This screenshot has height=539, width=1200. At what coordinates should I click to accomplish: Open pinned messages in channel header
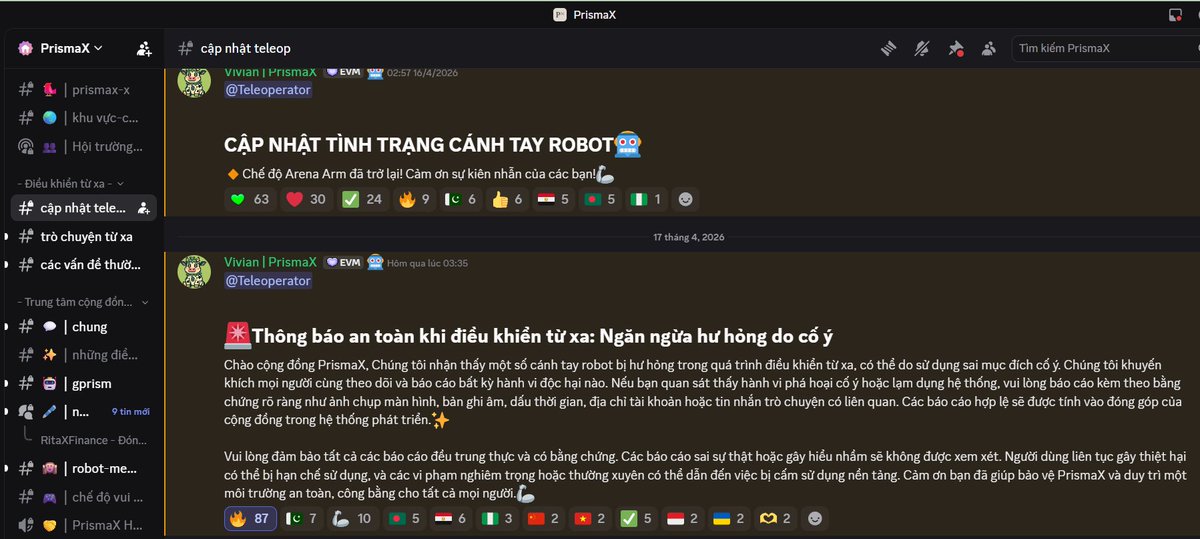[x=956, y=48]
